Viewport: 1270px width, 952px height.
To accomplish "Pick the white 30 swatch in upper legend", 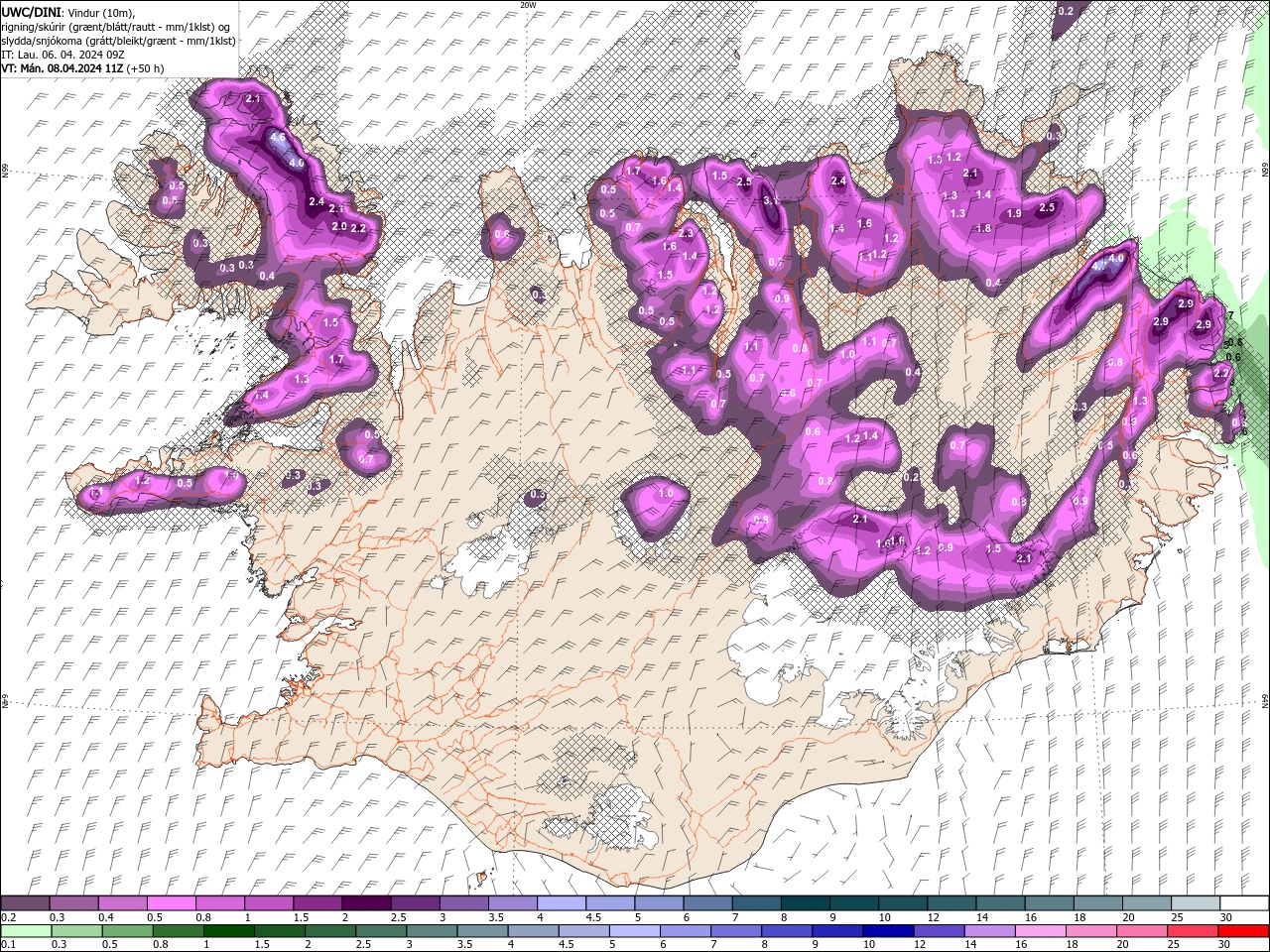I will click(x=1243, y=904).
